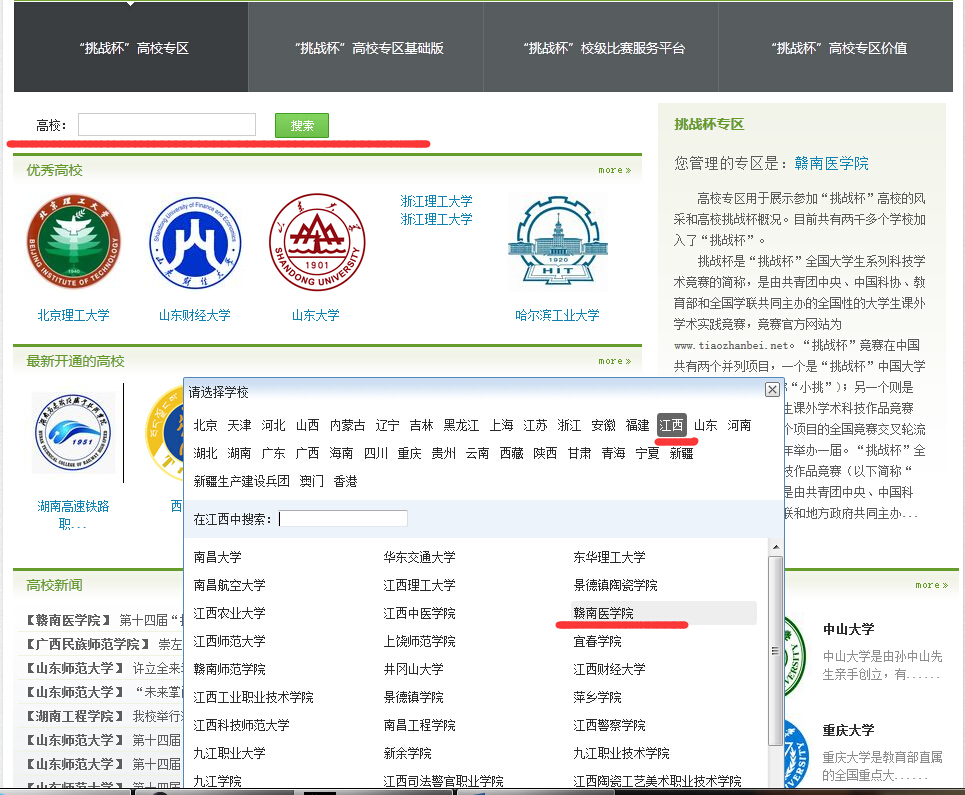
Task: Open the 赣南医学院 managed zone link
Action: (831, 163)
